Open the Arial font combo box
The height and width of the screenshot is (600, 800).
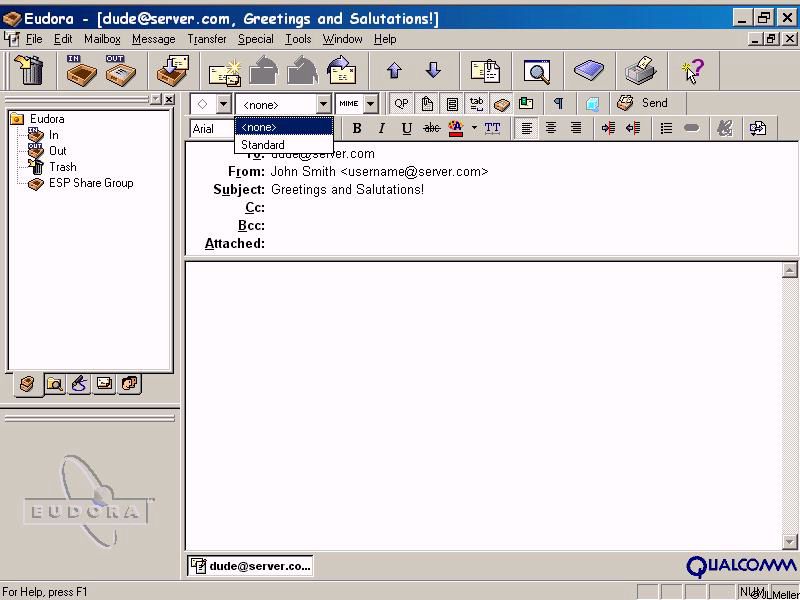[x=212, y=129]
